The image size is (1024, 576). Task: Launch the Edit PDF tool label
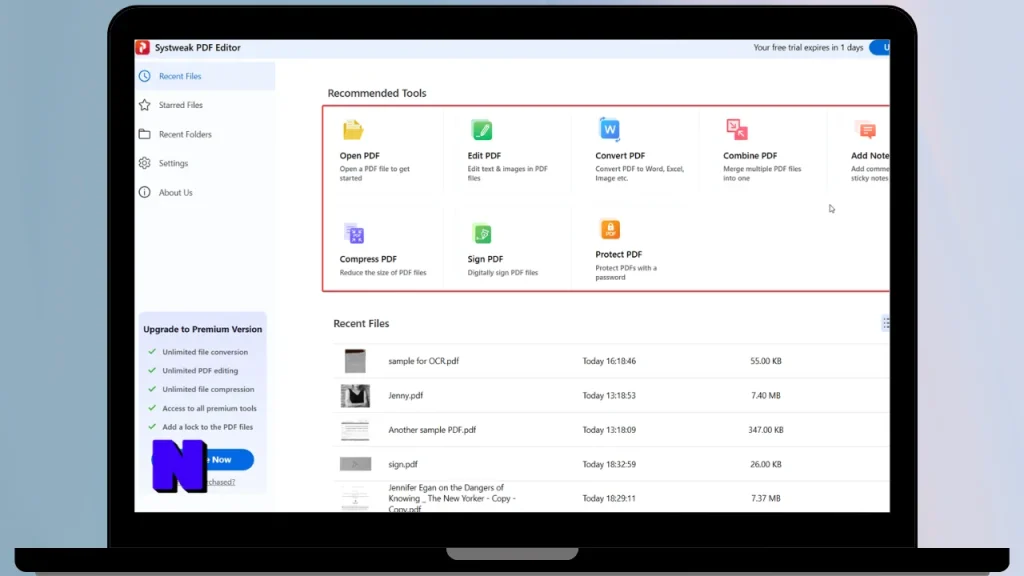[484, 155]
